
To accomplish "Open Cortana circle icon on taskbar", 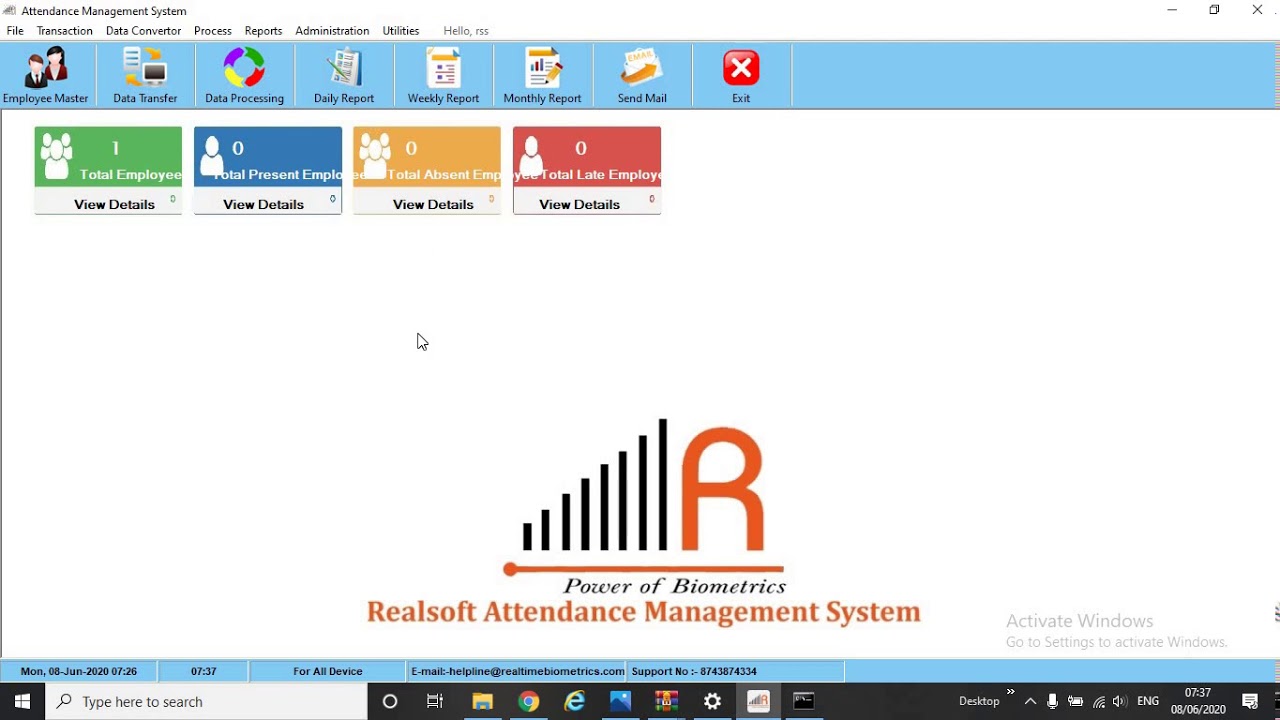I will coord(390,702).
